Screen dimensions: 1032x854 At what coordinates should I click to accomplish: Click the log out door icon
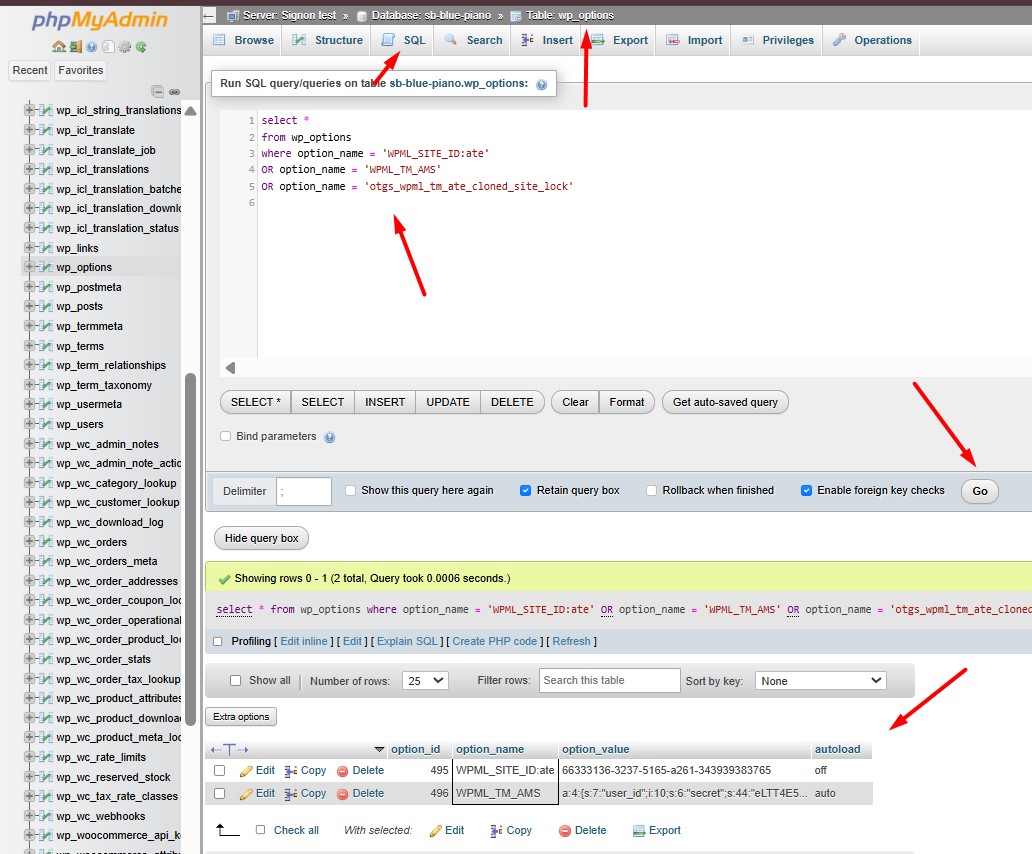coord(76,47)
